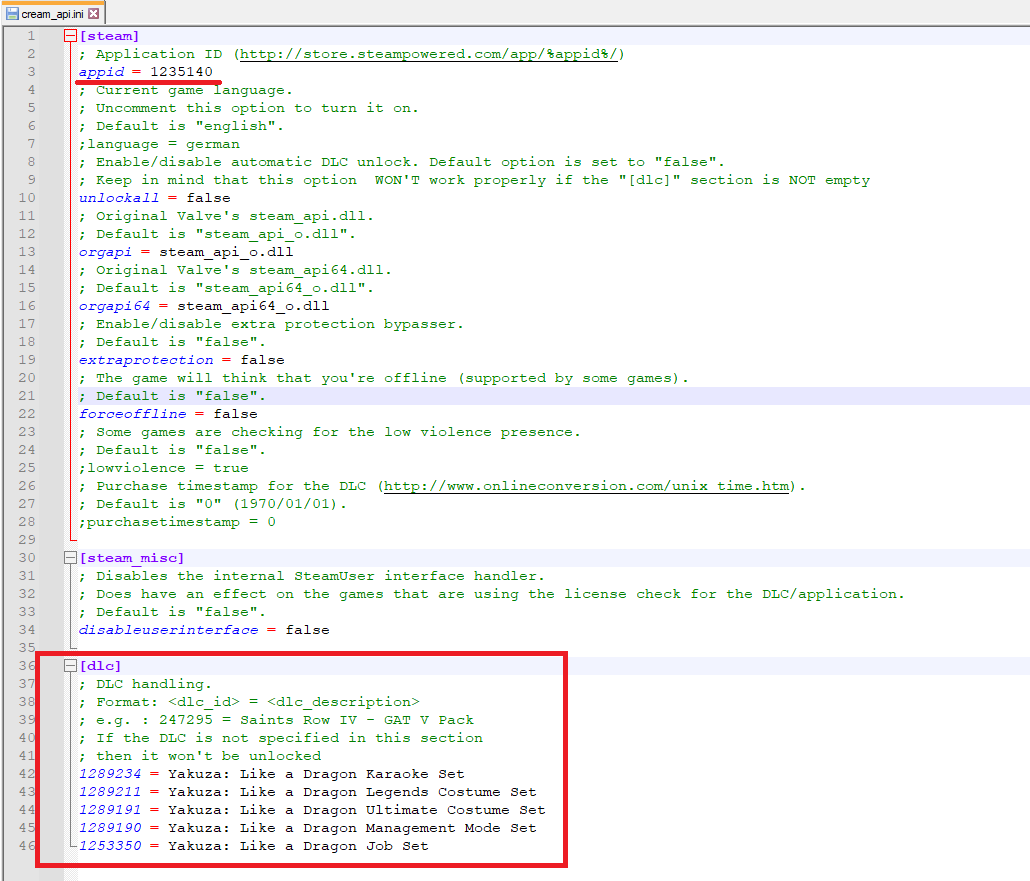Click the save icon on cream_api.ini tab

pos(12,13)
